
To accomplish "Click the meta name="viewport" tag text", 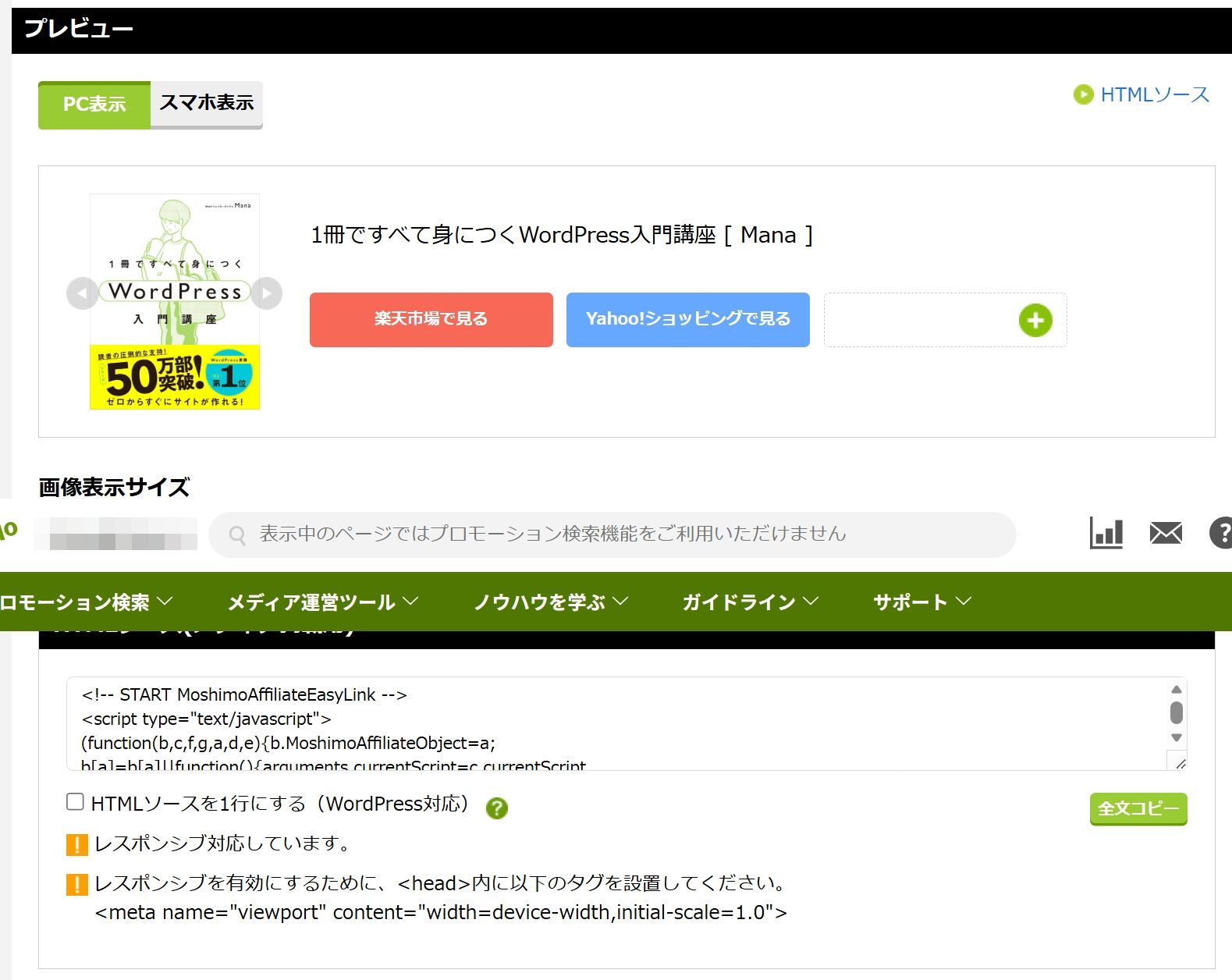I will click(x=441, y=913).
